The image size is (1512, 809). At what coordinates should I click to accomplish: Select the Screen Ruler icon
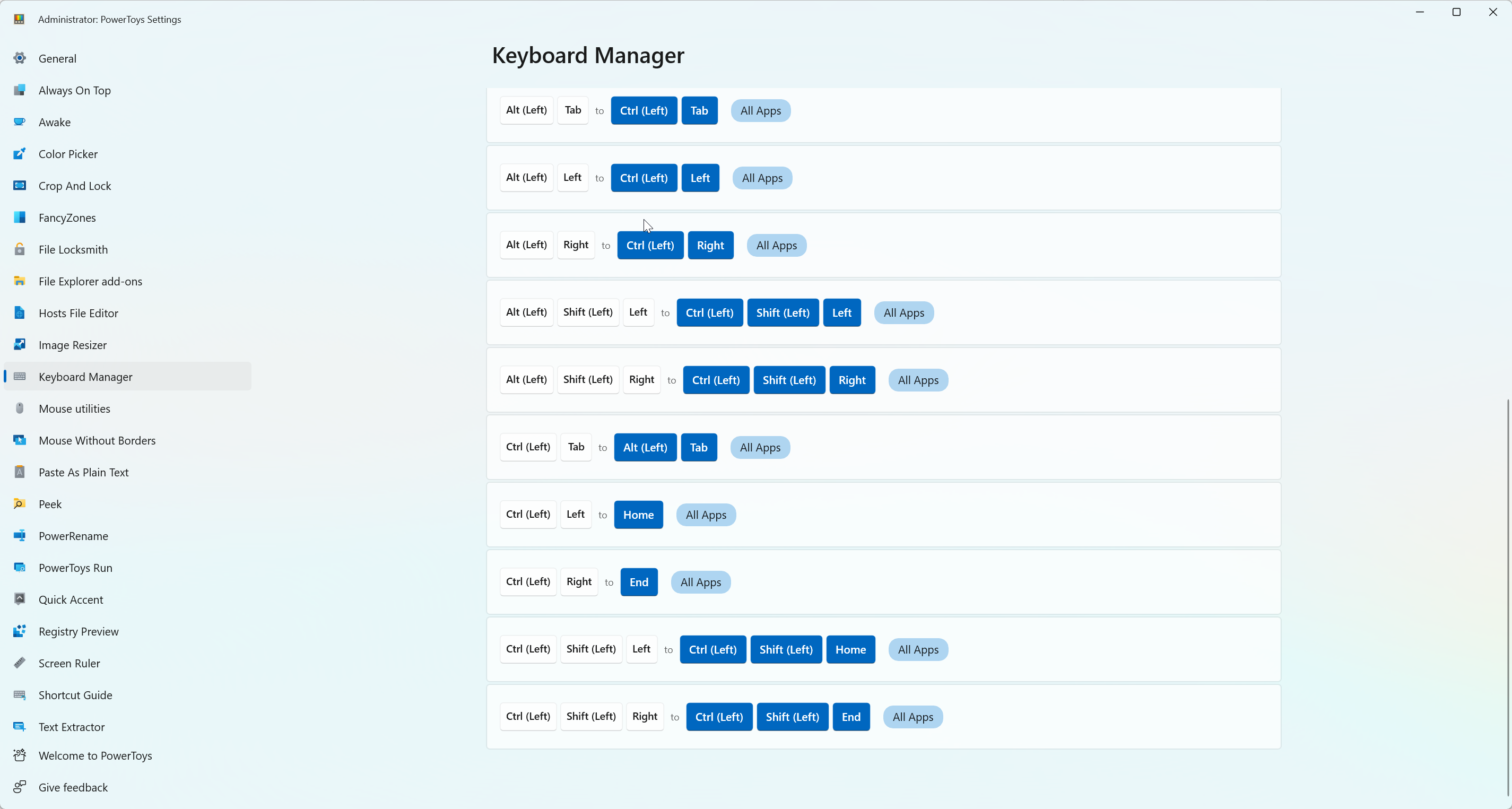click(x=20, y=663)
